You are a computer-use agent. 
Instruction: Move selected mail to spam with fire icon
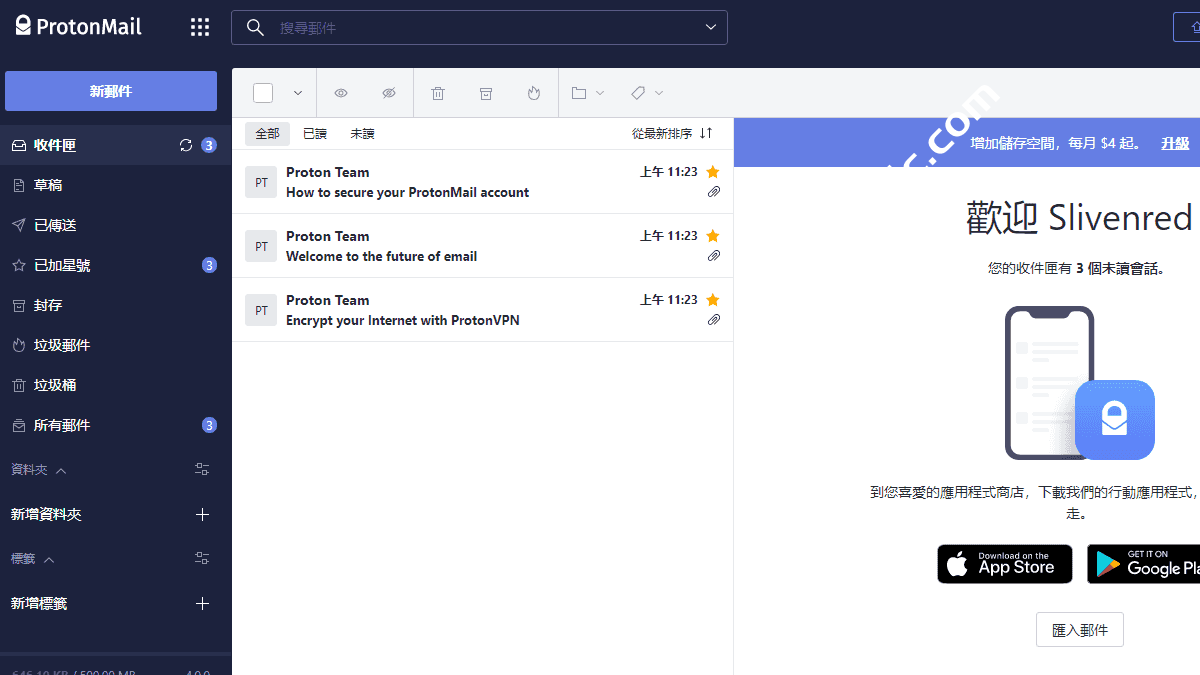[x=534, y=93]
